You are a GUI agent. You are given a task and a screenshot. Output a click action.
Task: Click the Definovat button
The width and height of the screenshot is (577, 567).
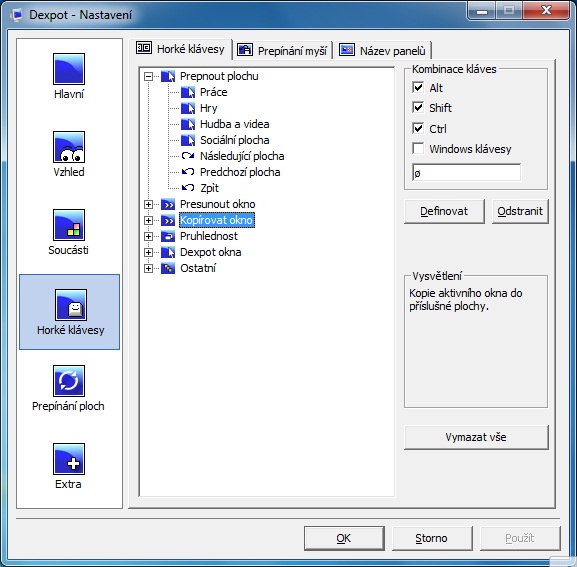pos(444,211)
